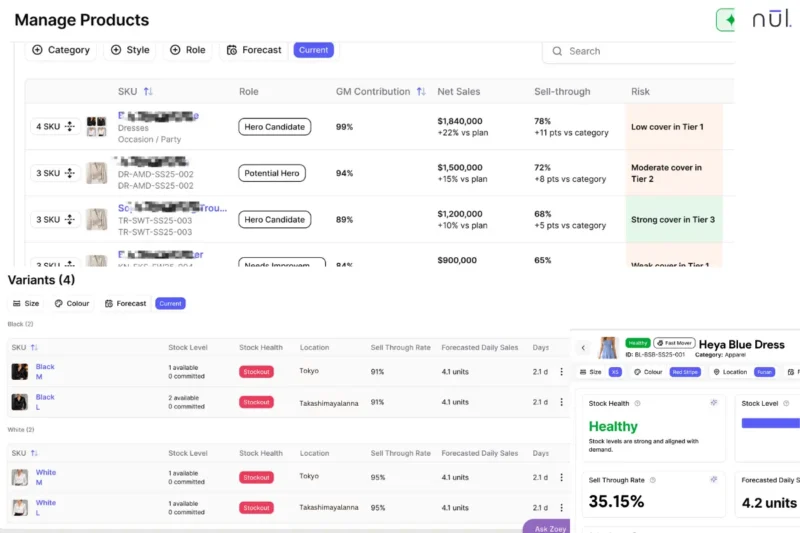
Task: Expand the 4 SKU Dresses group
Action: pyautogui.click(x=55, y=126)
